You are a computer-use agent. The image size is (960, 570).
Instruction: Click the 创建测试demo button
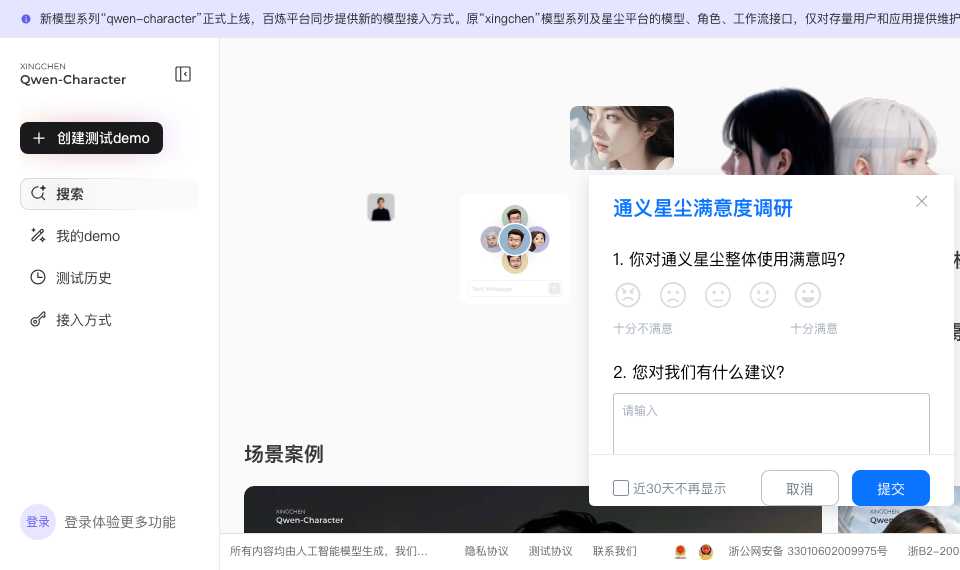click(91, 138)
